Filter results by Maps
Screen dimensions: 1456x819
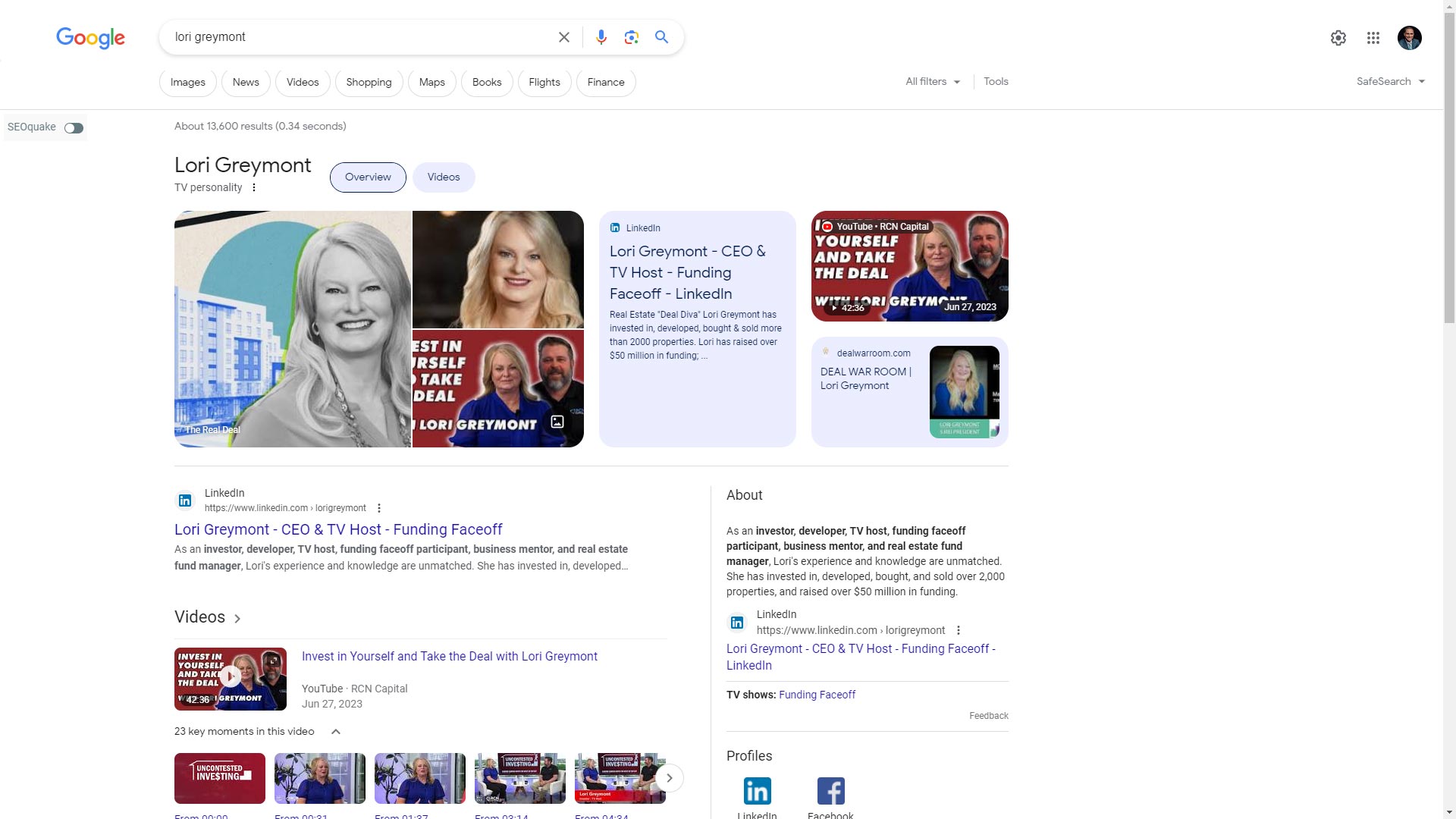[432, 83]
